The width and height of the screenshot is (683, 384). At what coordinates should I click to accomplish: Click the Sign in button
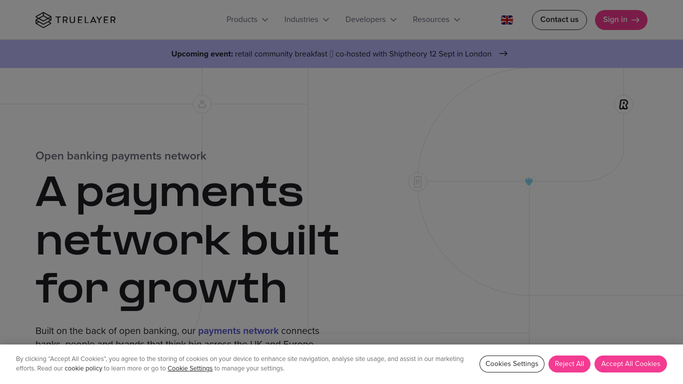coord(621,20)
